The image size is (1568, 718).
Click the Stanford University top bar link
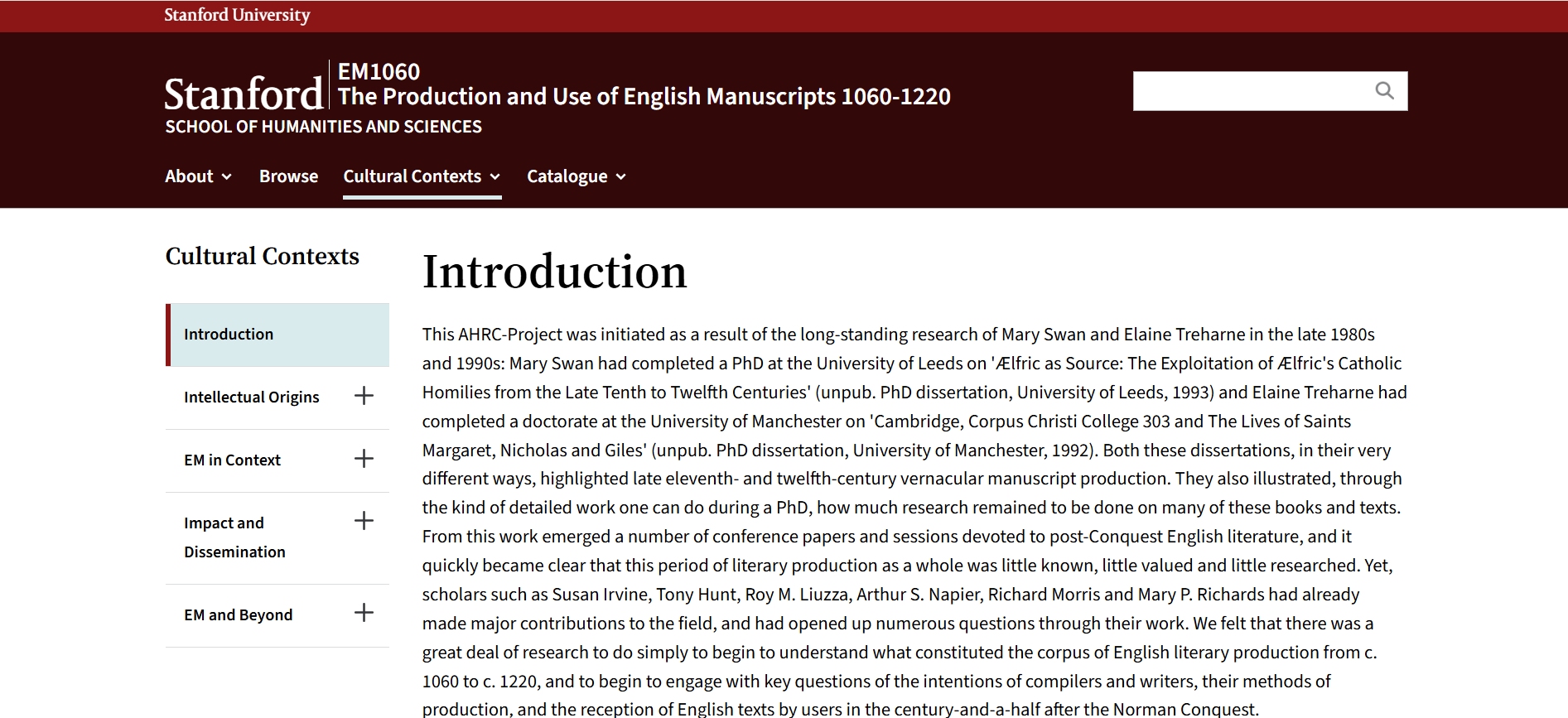click(x=237, y=15)
